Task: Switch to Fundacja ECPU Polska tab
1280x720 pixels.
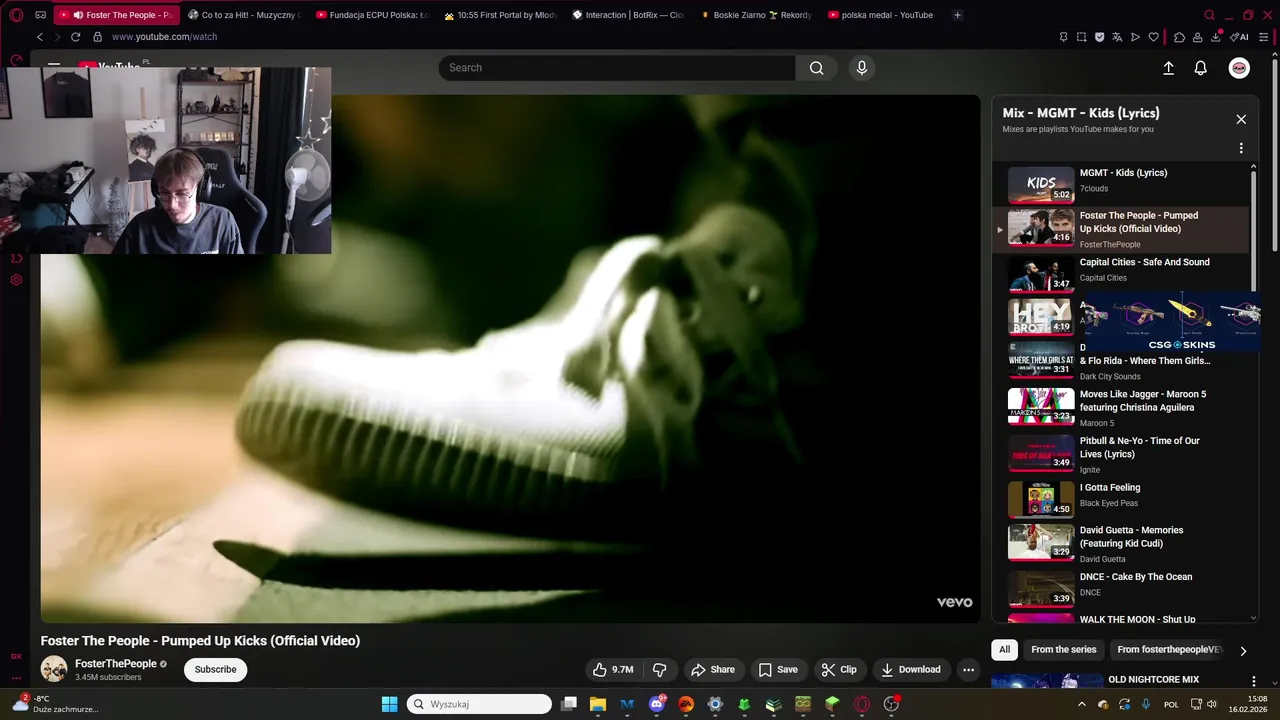Action: [x=371, y=15]
